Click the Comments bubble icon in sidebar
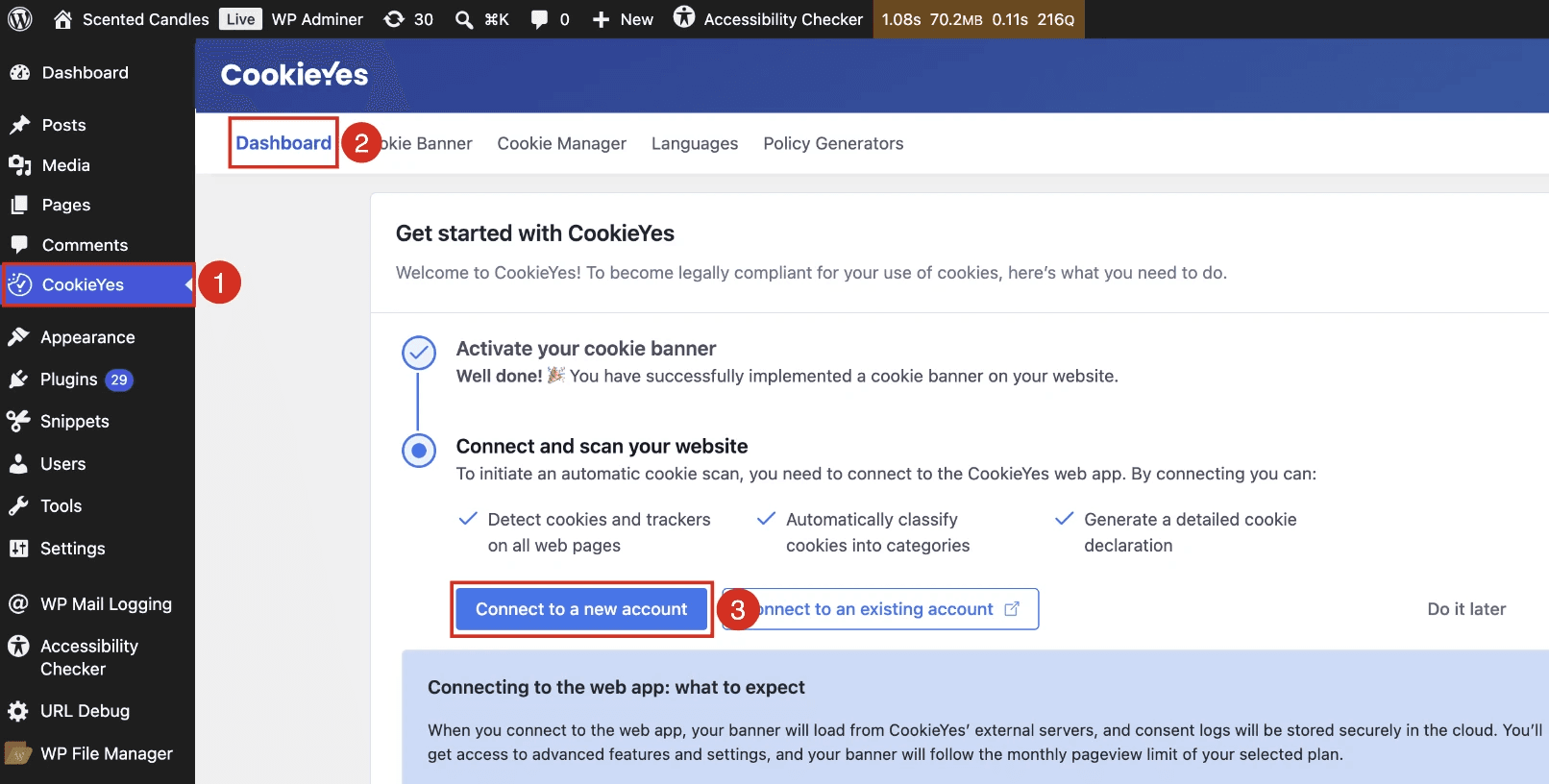This screenshot has height=784, width=1549. (19, 244)
